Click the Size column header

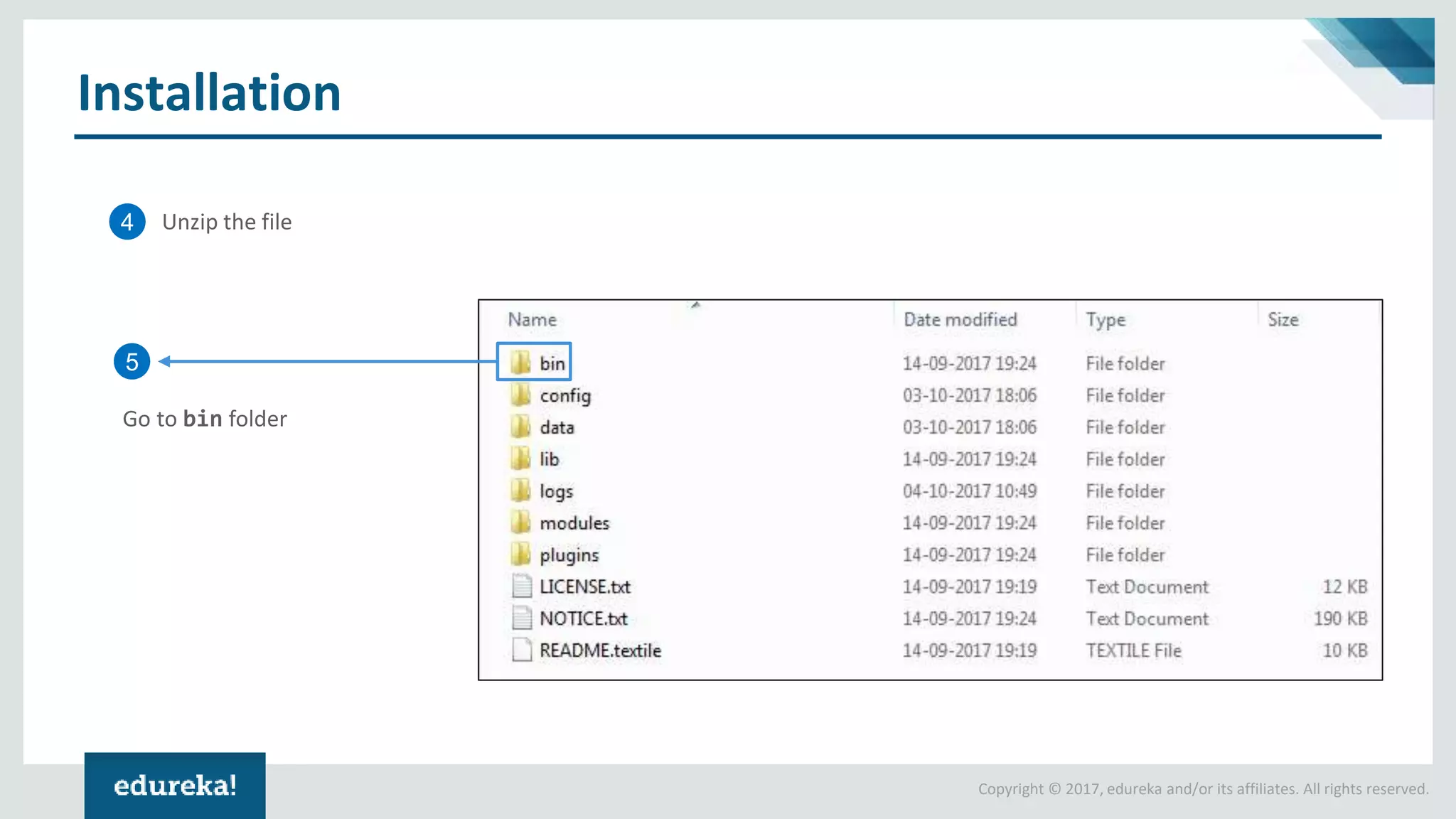click(x=1283, y=320)
